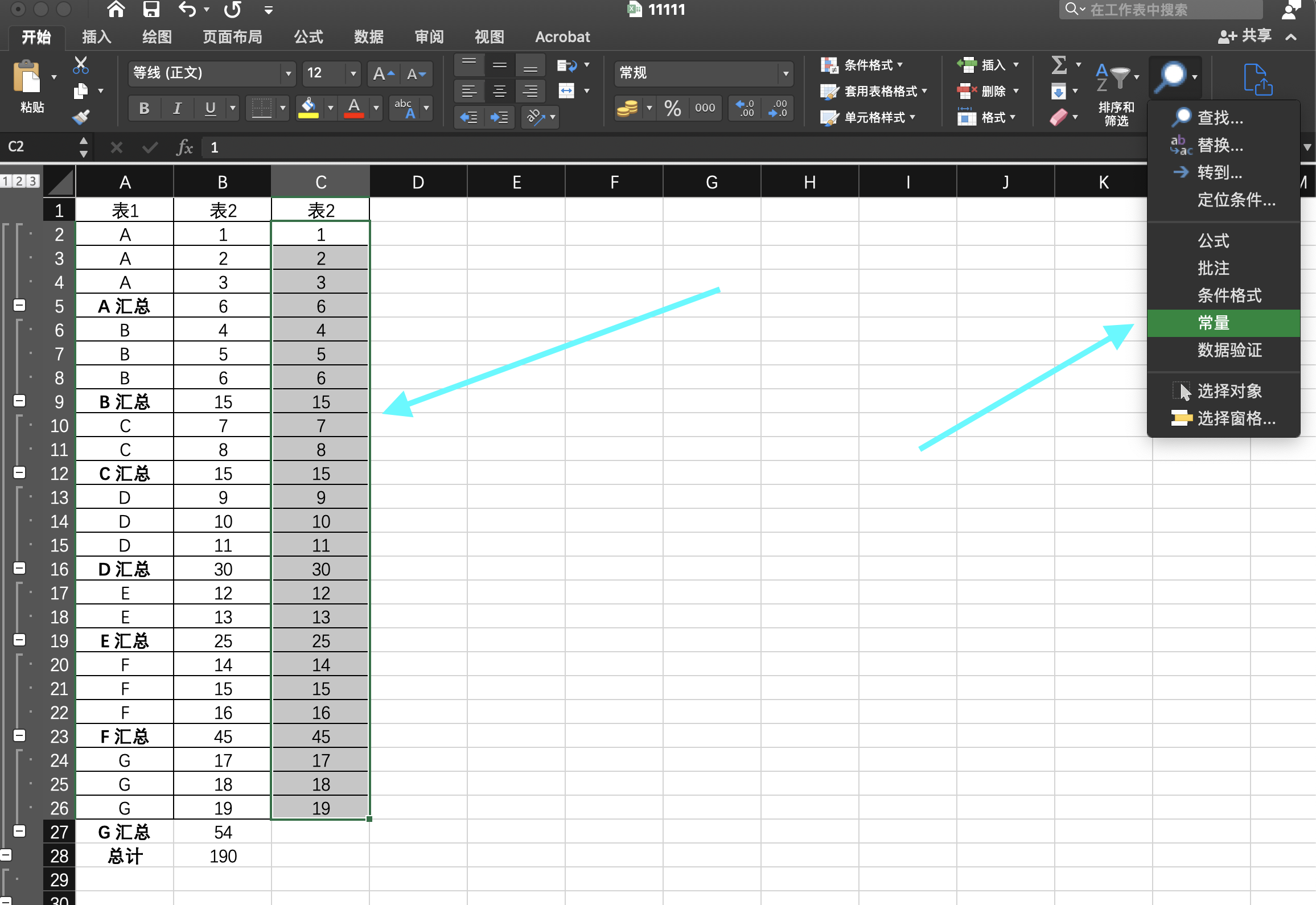Viewport: 1316px width, 905px height.
Task: Toggle italic formatting
Action: coord(178,108)
